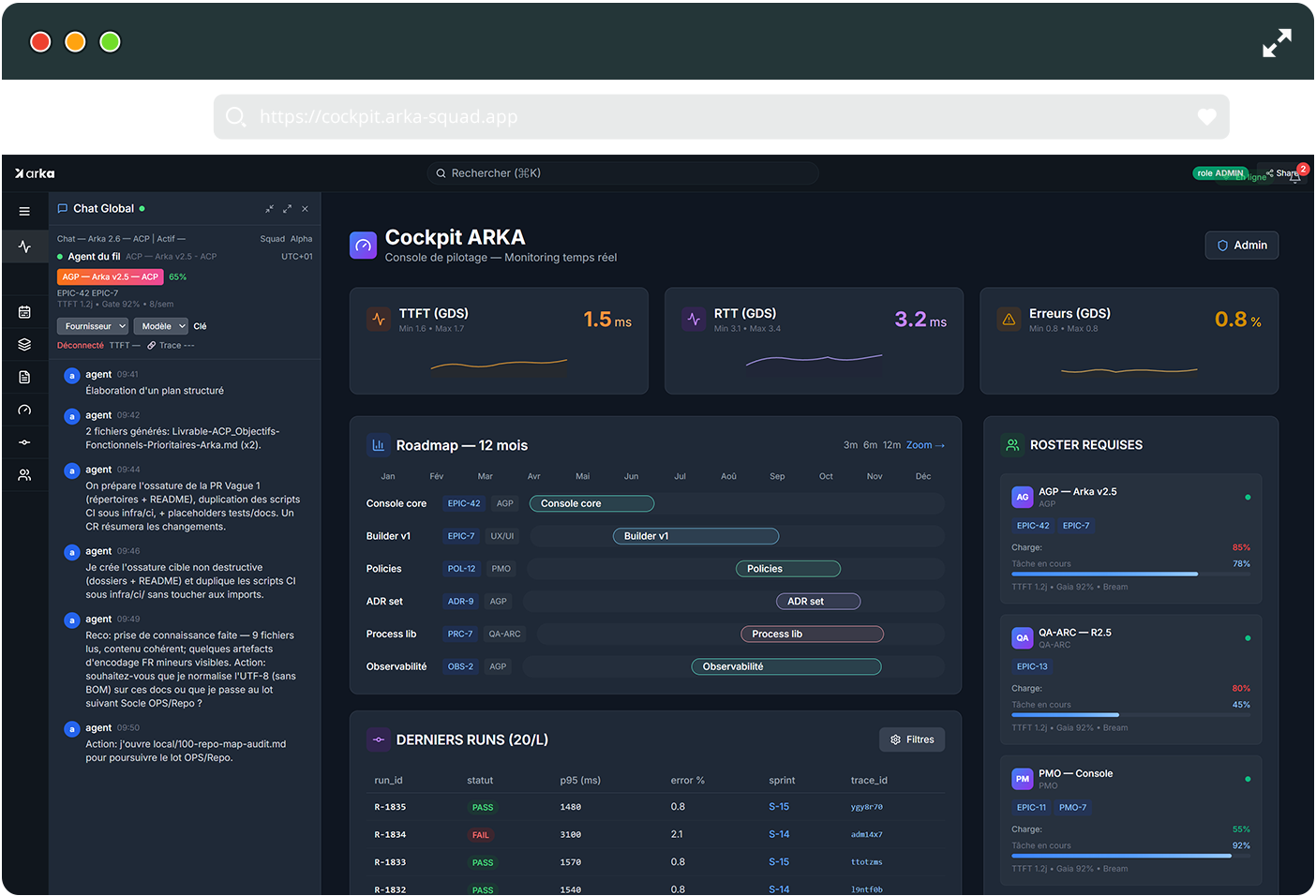Click the Trace link icon in chat header

[x=152, y=346]
